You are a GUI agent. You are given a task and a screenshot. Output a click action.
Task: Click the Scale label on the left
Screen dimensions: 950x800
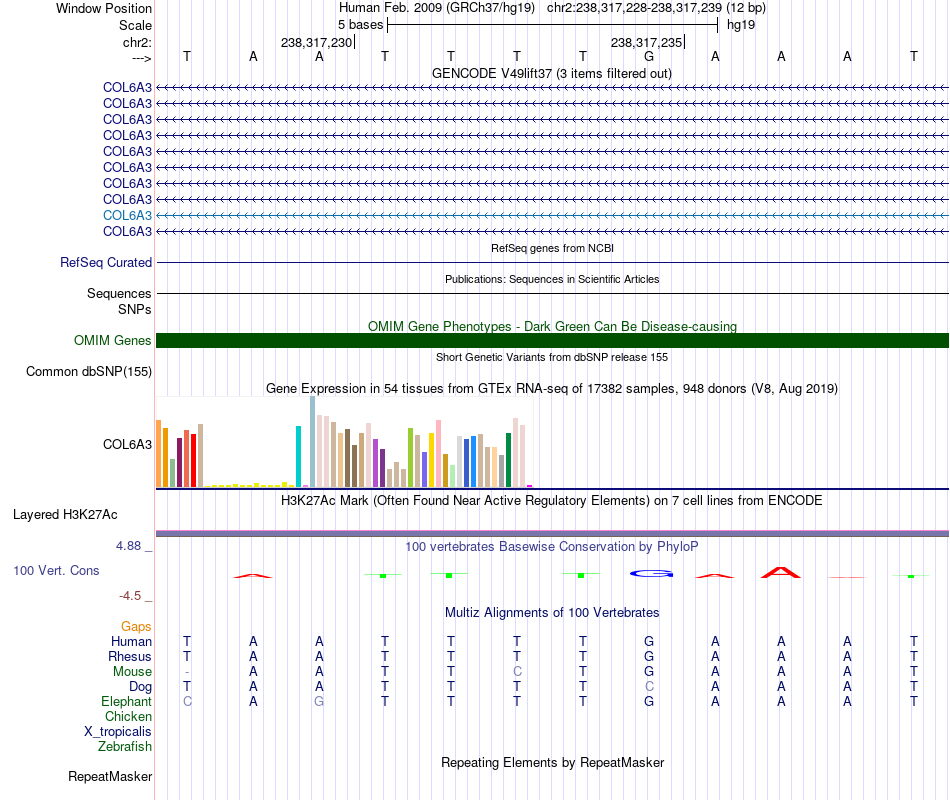pyautogui.click(x=135, y=25)
